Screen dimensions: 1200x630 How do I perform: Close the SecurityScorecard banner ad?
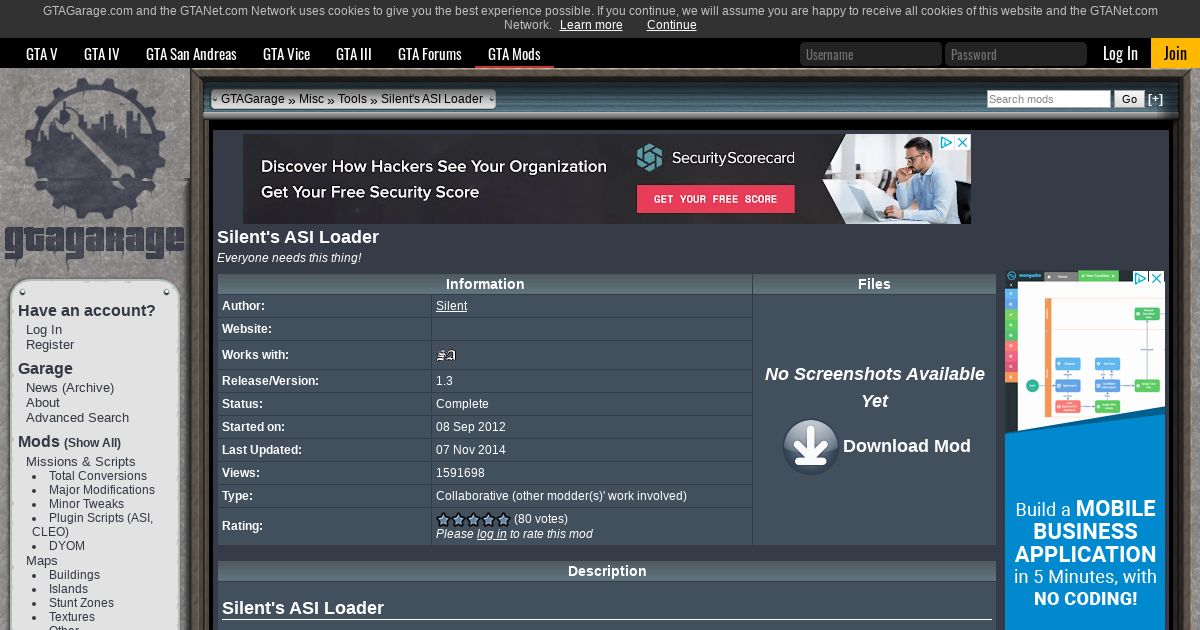963,143
